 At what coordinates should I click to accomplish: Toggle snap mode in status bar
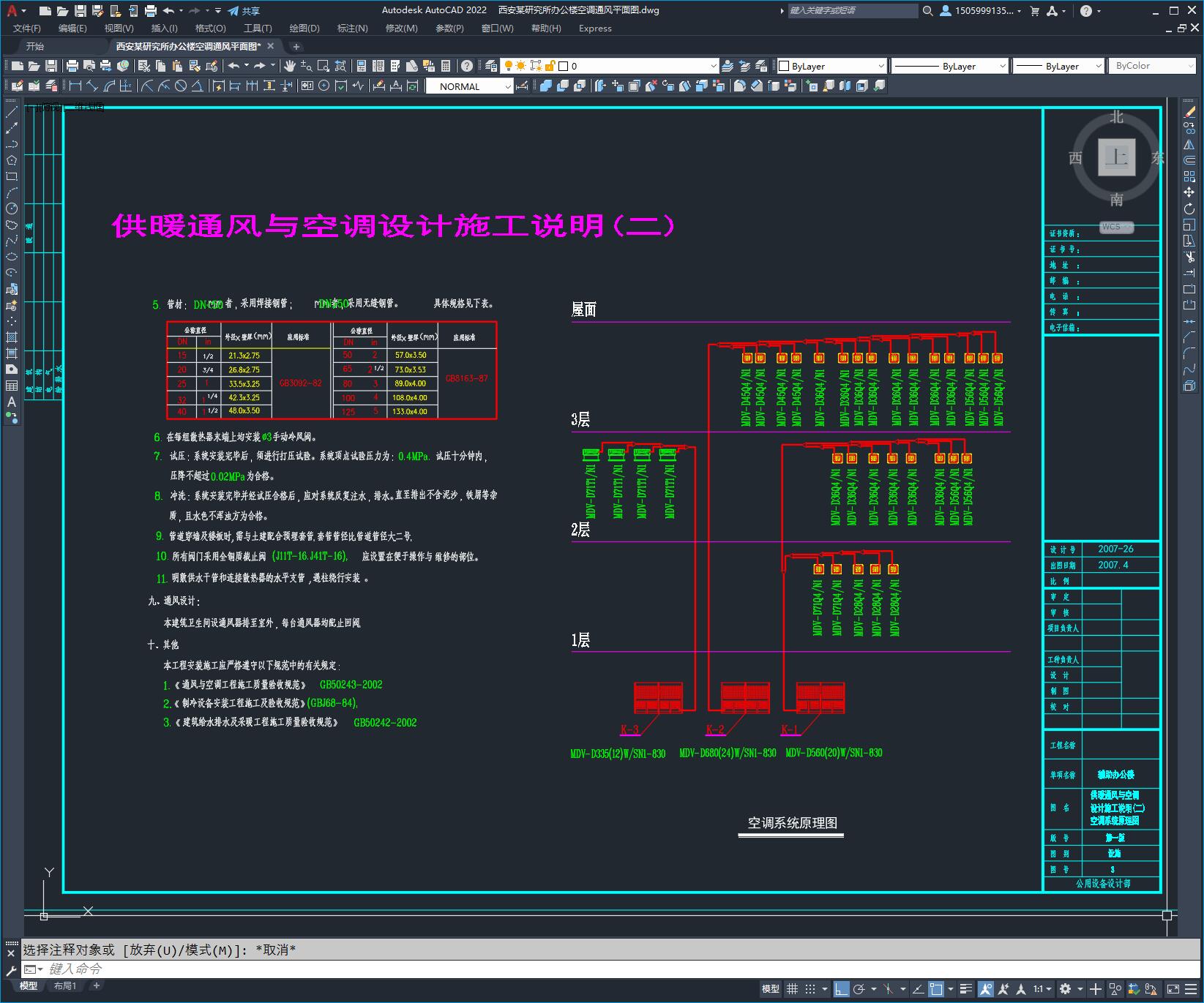(x=810, y=989)
